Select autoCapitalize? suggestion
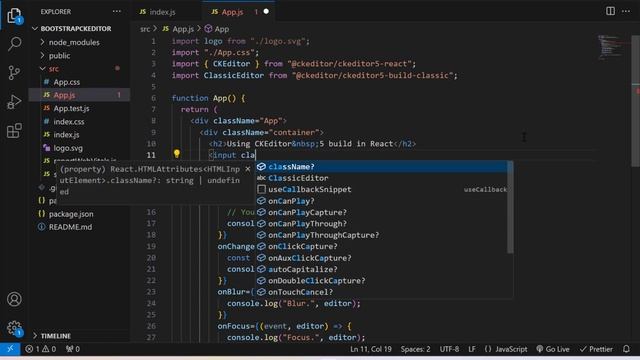This screenshot has width=640, height=360. [381, 269]
